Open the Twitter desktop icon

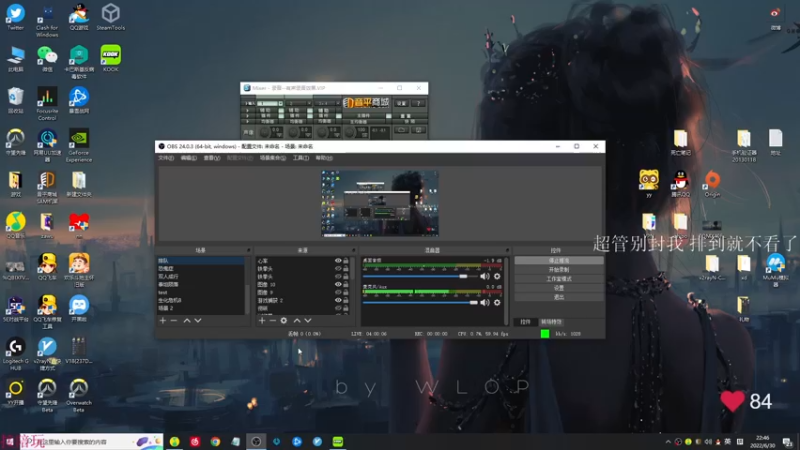pyautogui.click(x=15, y=17)
